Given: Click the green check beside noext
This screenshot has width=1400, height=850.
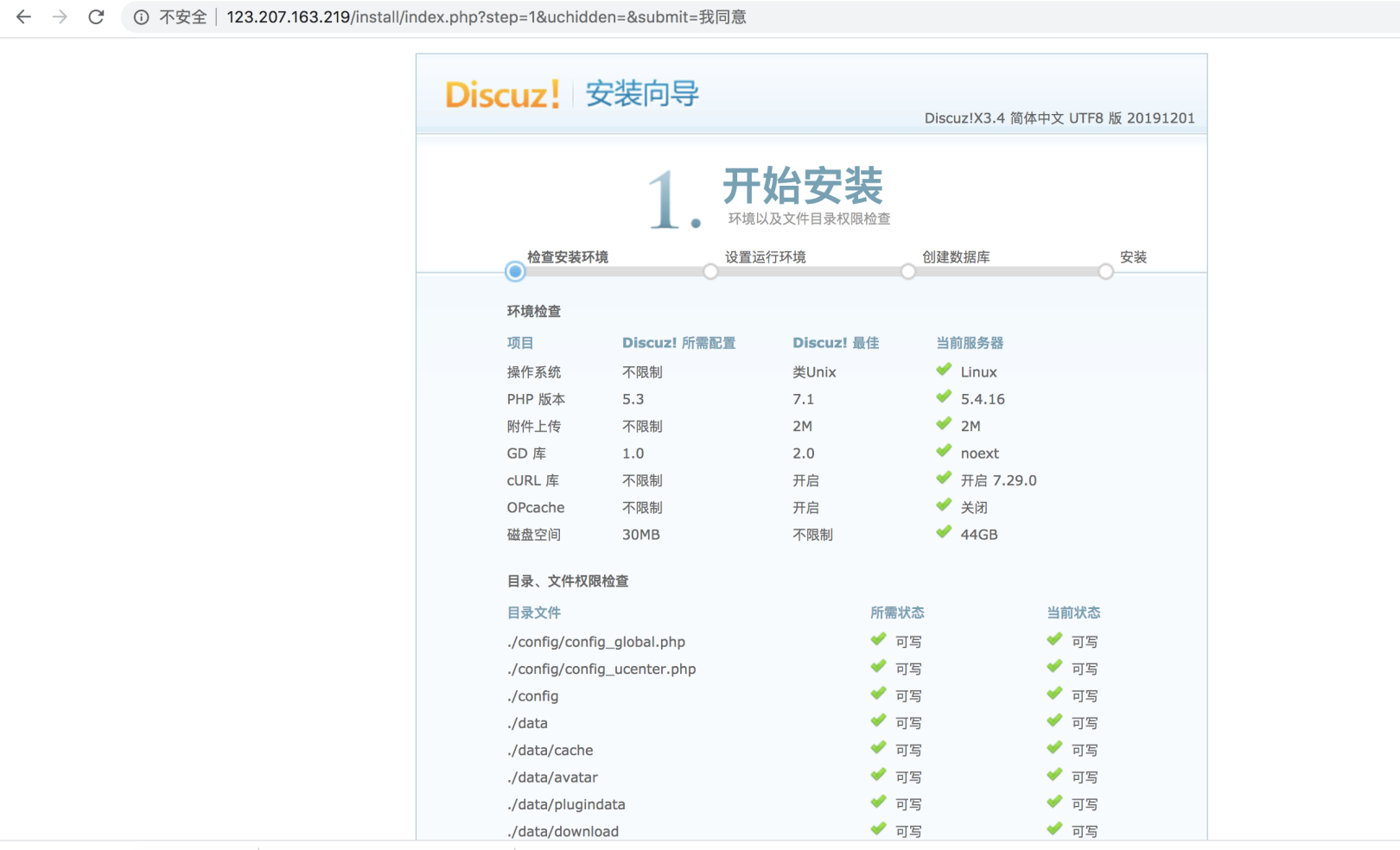Looking at the screenshot, I should [944, 451].
